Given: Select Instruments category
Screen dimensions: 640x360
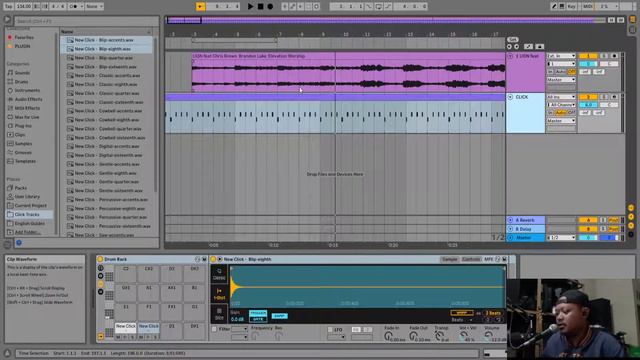Looking at the screenshot, I should click(x=27, y=91).
